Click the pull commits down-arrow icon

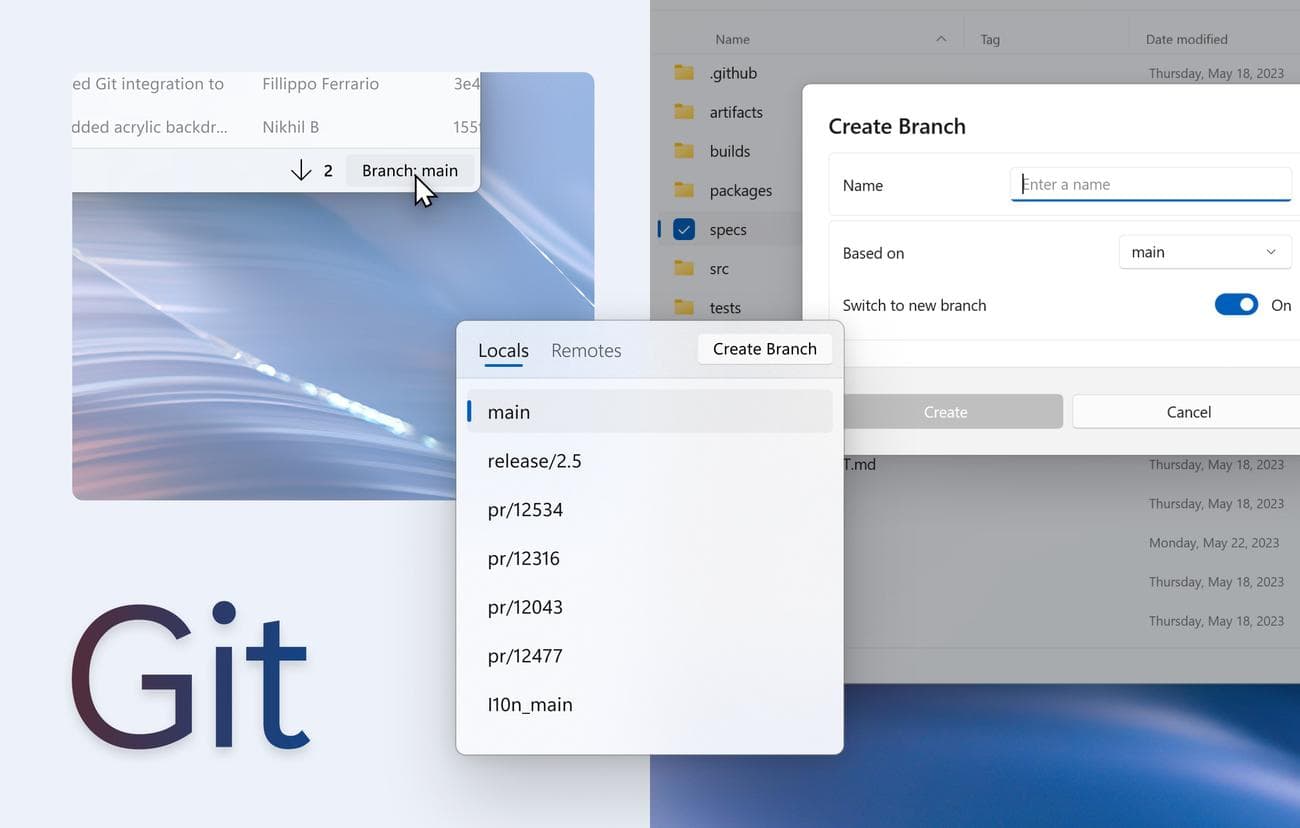(x=301, y=171)
